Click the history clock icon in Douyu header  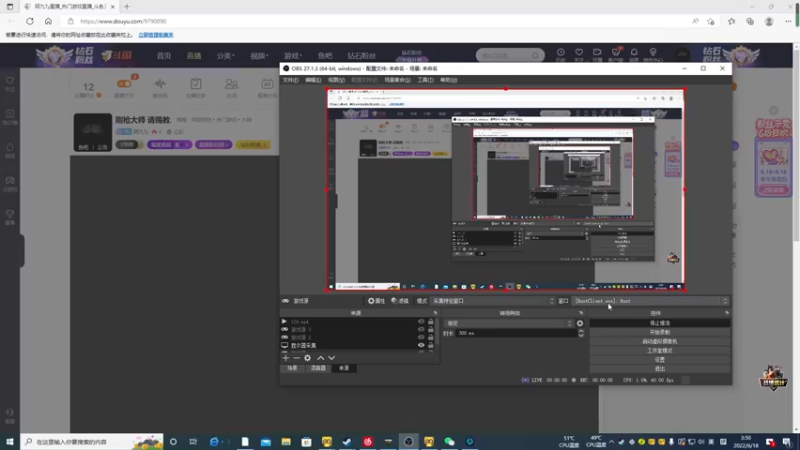pyautogui.click(x=561, y=53)
